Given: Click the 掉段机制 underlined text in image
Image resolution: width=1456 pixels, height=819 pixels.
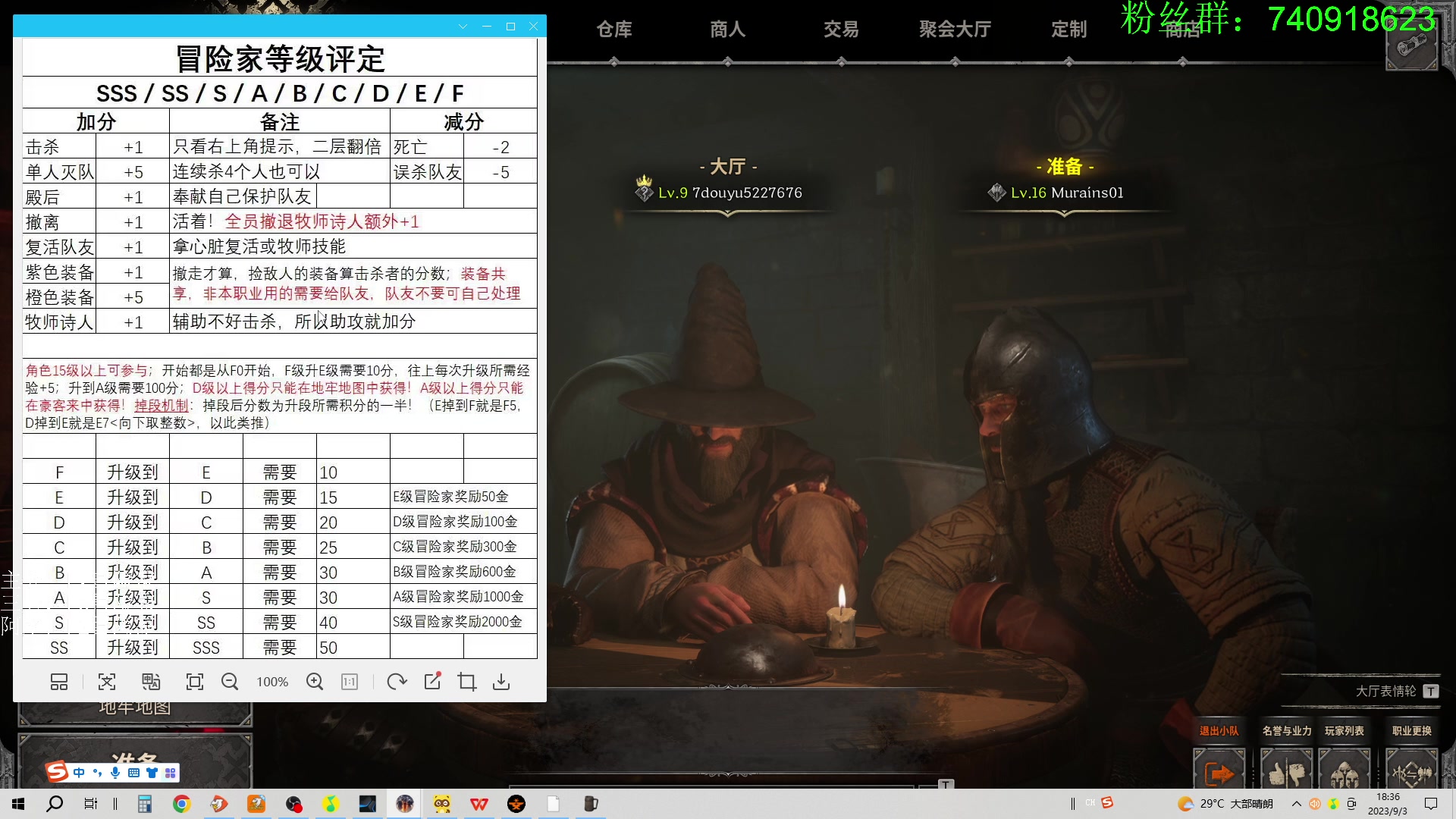Looking at the screenshot, I should [162, 406].
